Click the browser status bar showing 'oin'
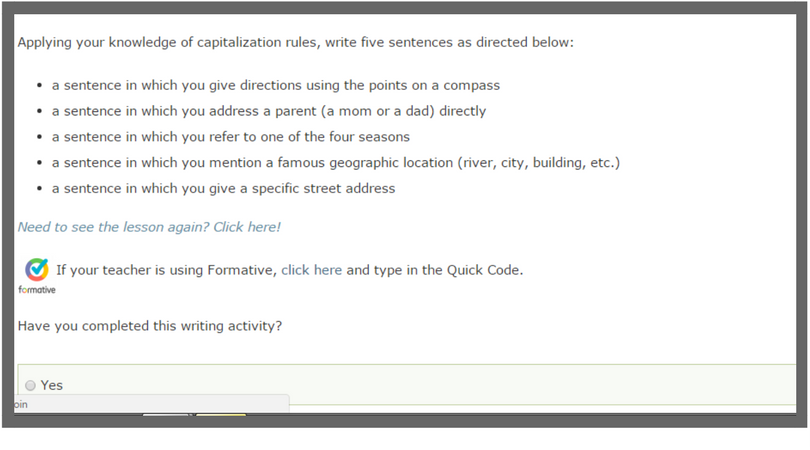 151,404
